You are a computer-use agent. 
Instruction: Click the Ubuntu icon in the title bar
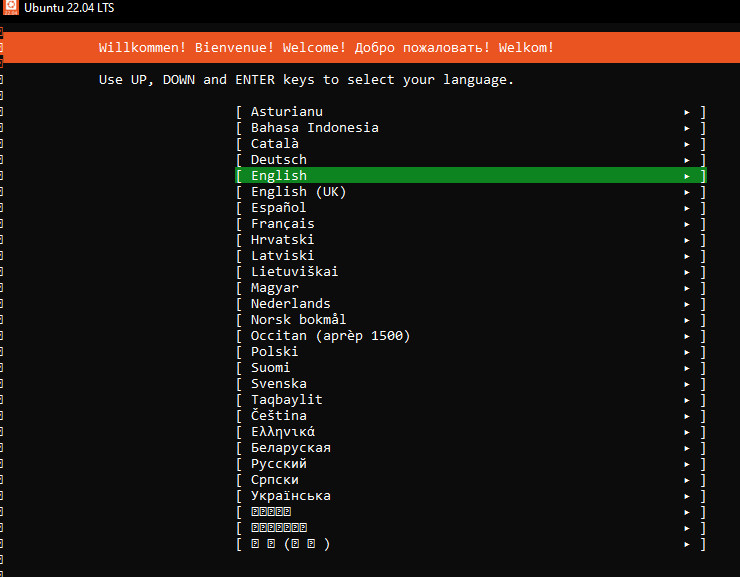coord(10,9)
